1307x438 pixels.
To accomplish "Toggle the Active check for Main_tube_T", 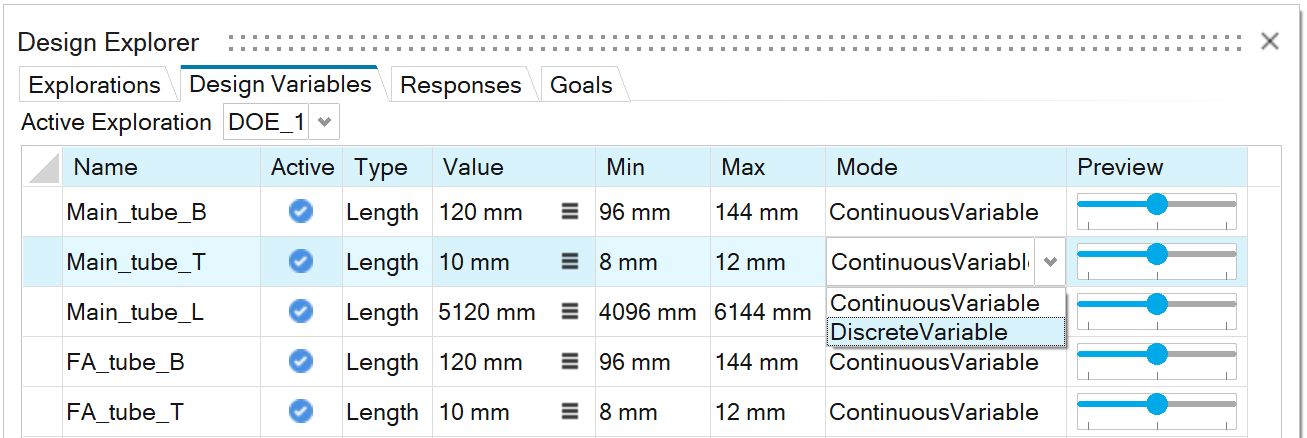I will pyautogui.click(x=300, y=261).
